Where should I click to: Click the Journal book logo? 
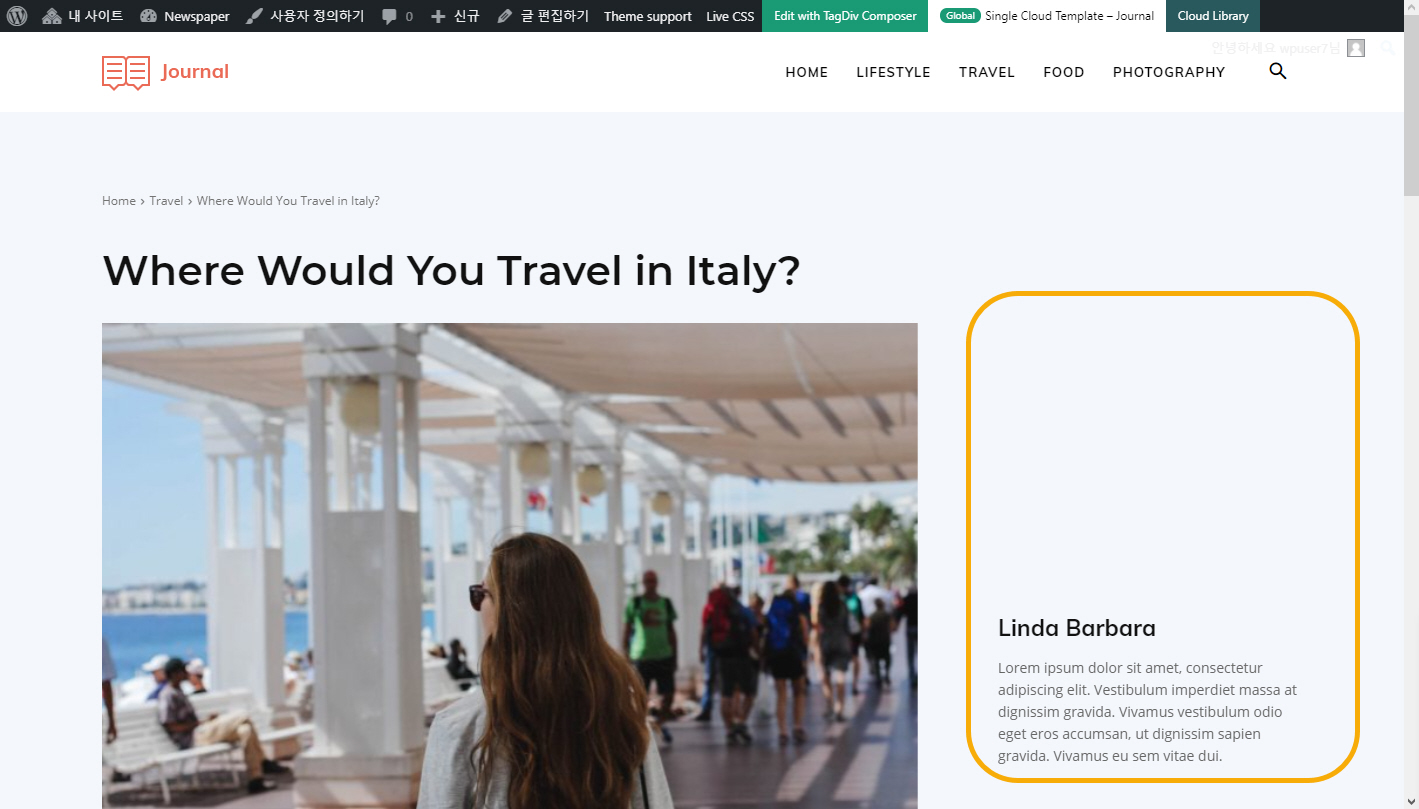(126, 73)
